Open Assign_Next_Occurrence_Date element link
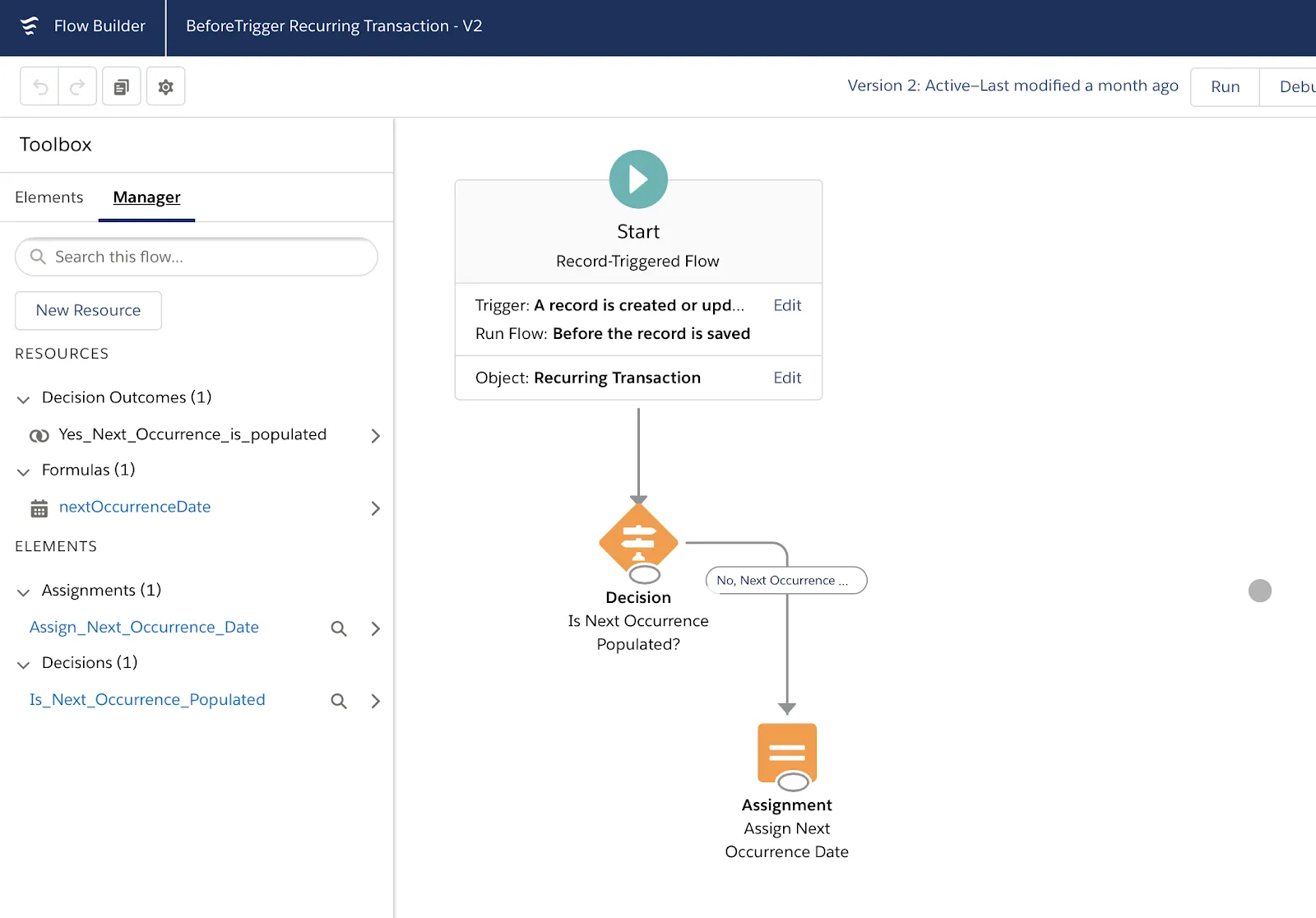 coord(144,627)
